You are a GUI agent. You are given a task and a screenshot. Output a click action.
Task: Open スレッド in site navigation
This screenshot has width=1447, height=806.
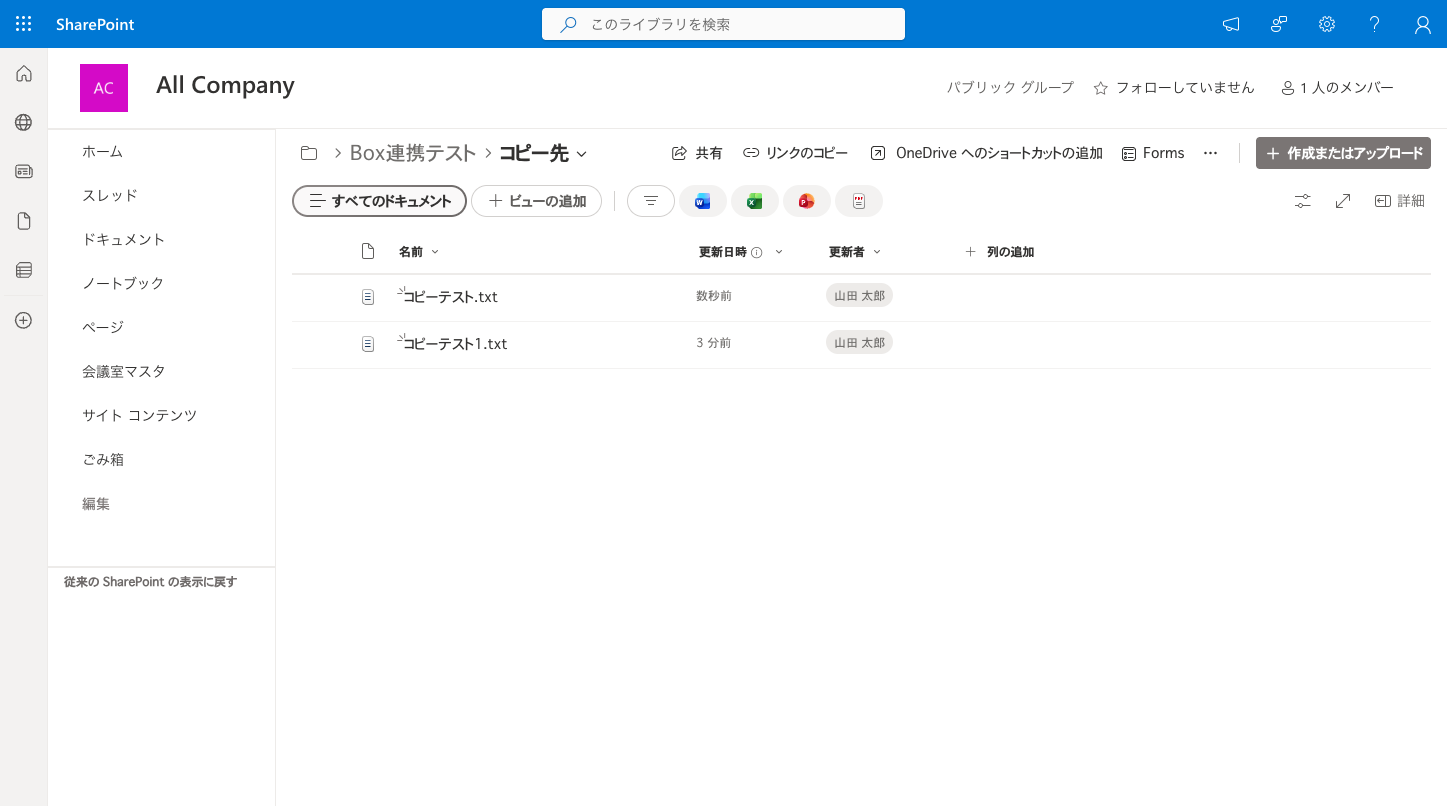pyautogui.click(x=110, y=195)
